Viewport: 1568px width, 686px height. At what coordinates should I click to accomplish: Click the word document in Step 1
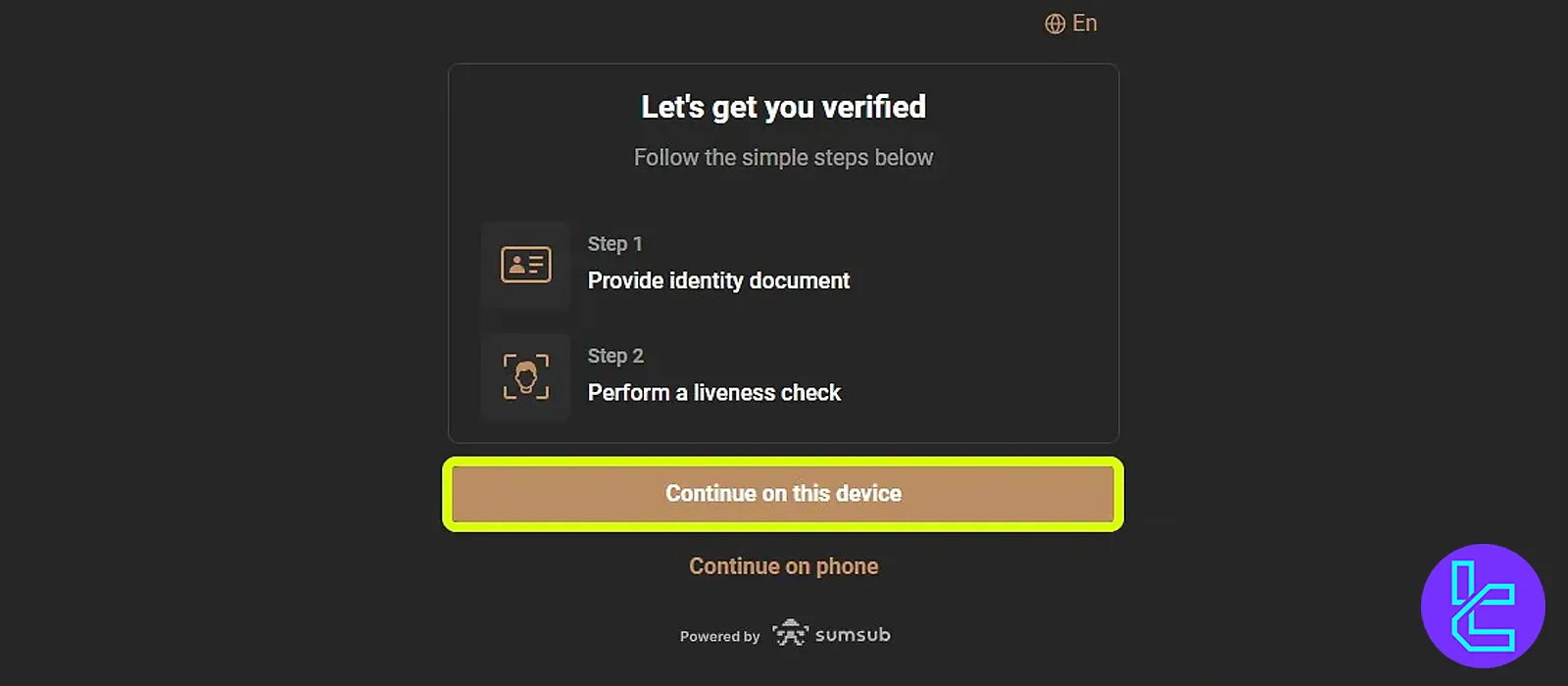799,281
